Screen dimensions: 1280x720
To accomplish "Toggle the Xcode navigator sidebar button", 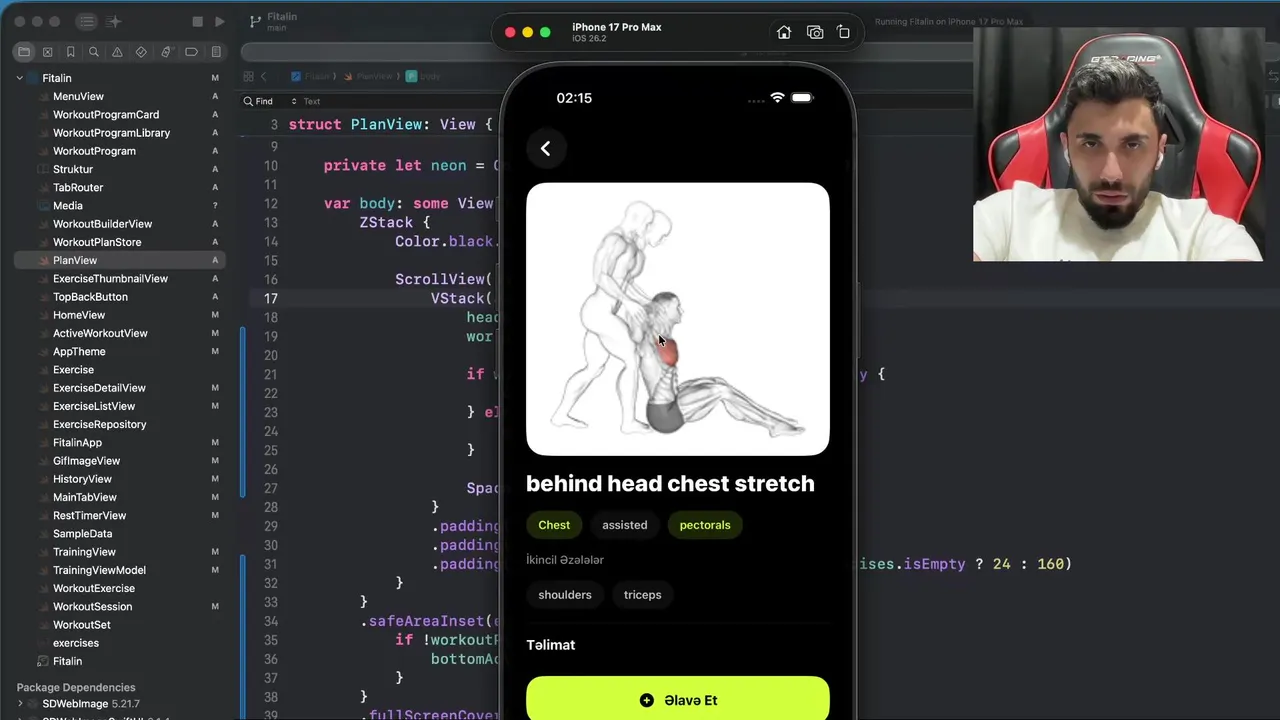I will point(87,21).
